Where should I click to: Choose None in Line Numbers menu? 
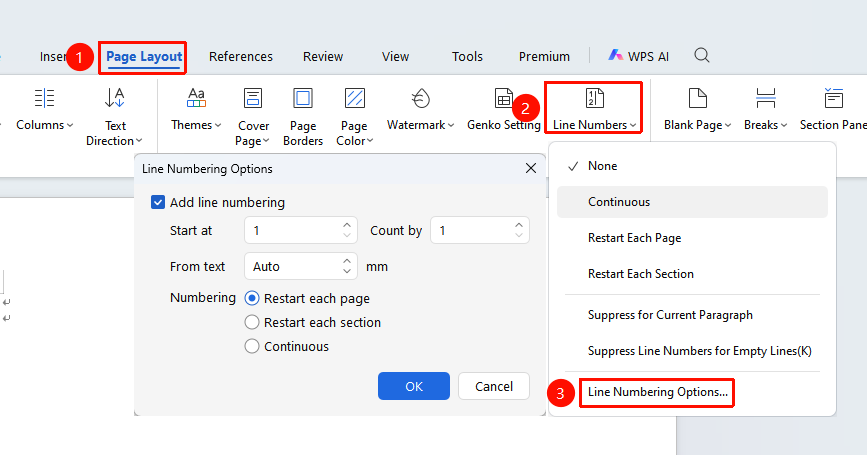692,166
